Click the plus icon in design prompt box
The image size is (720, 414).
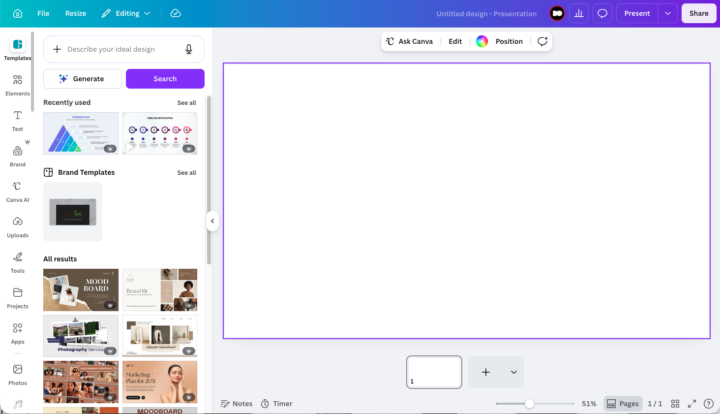pos(57,49)
